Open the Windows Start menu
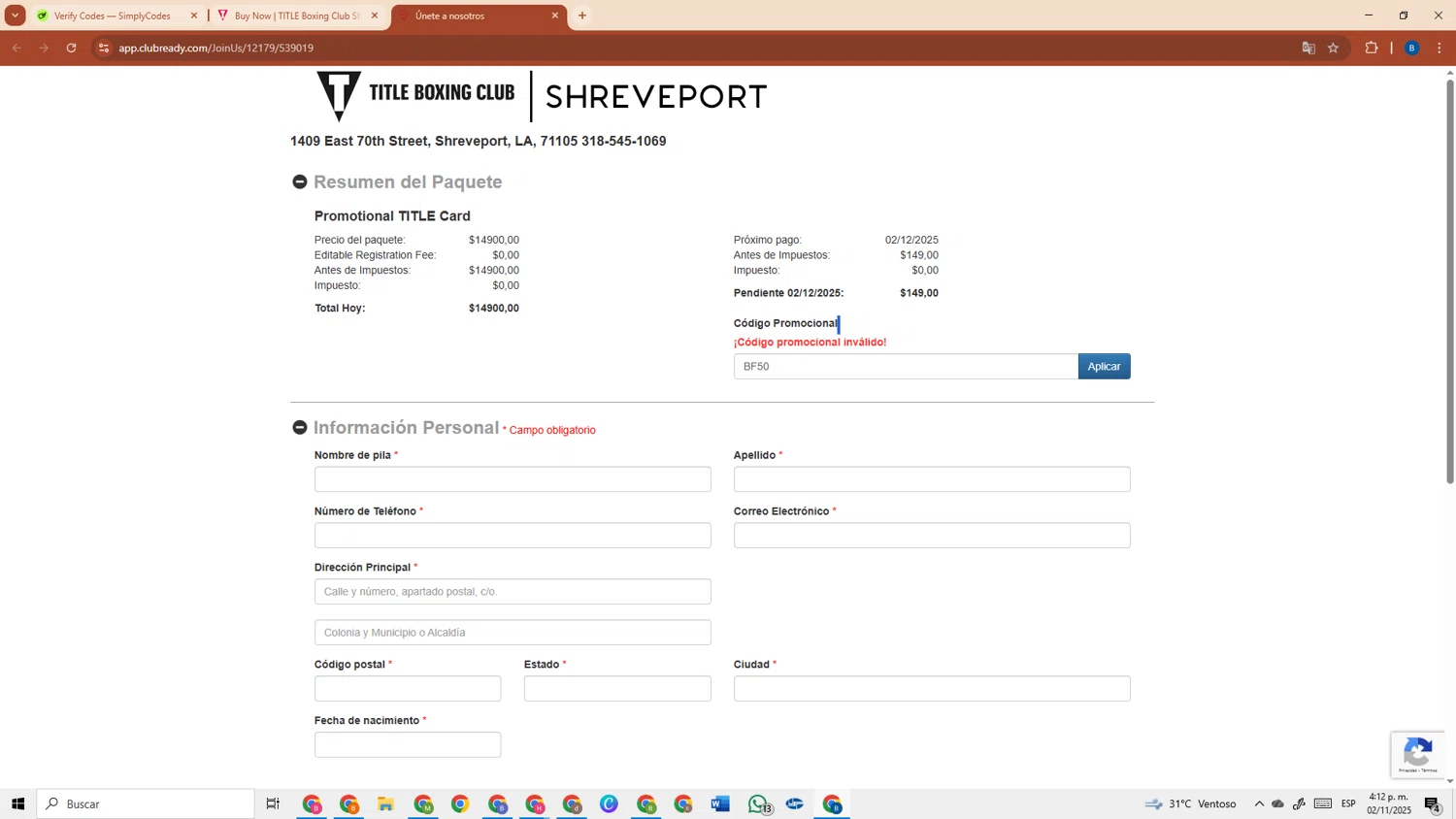This screenshot has height=819, width=1456. (x=17, y=803)
